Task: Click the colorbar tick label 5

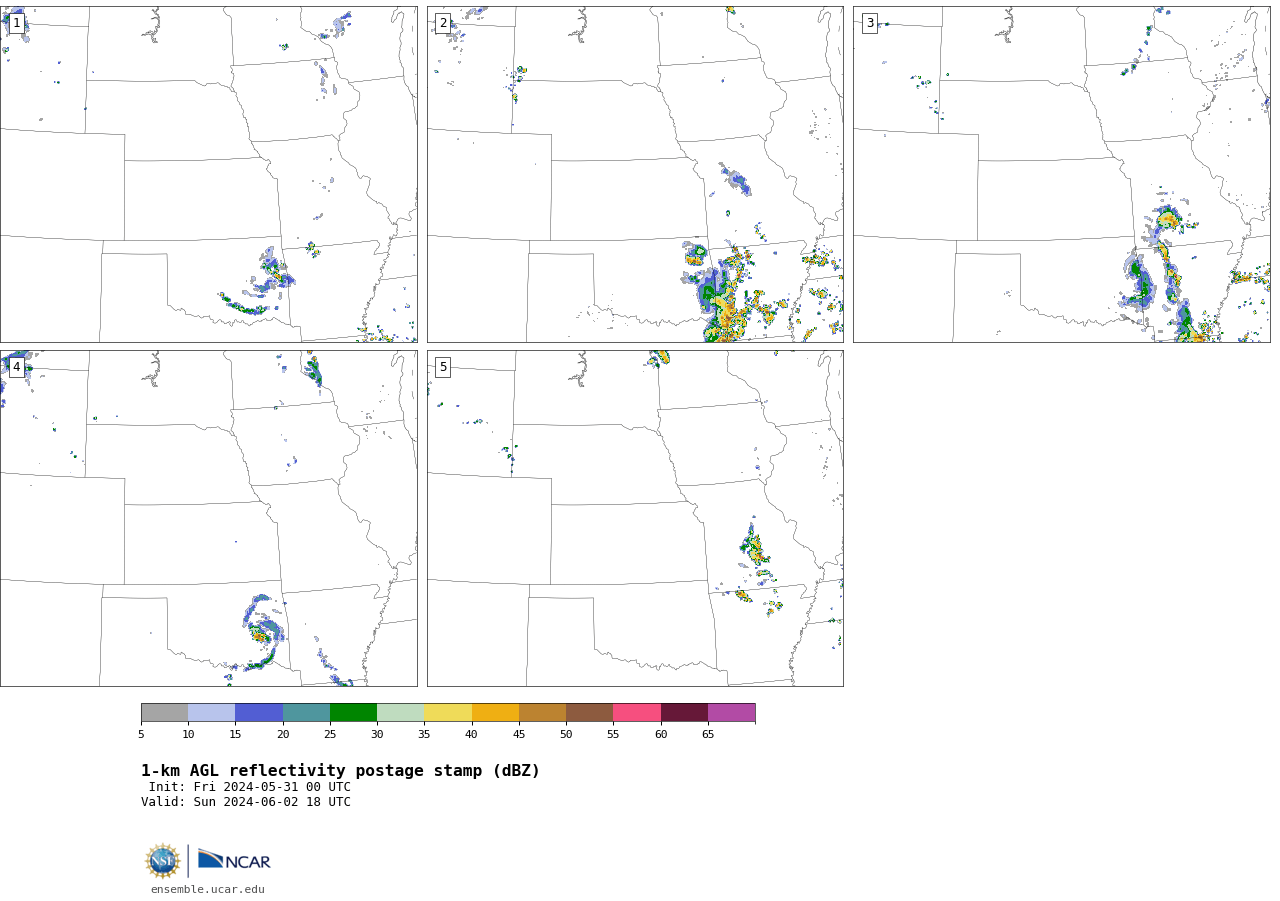Action: tap(141, 735)
